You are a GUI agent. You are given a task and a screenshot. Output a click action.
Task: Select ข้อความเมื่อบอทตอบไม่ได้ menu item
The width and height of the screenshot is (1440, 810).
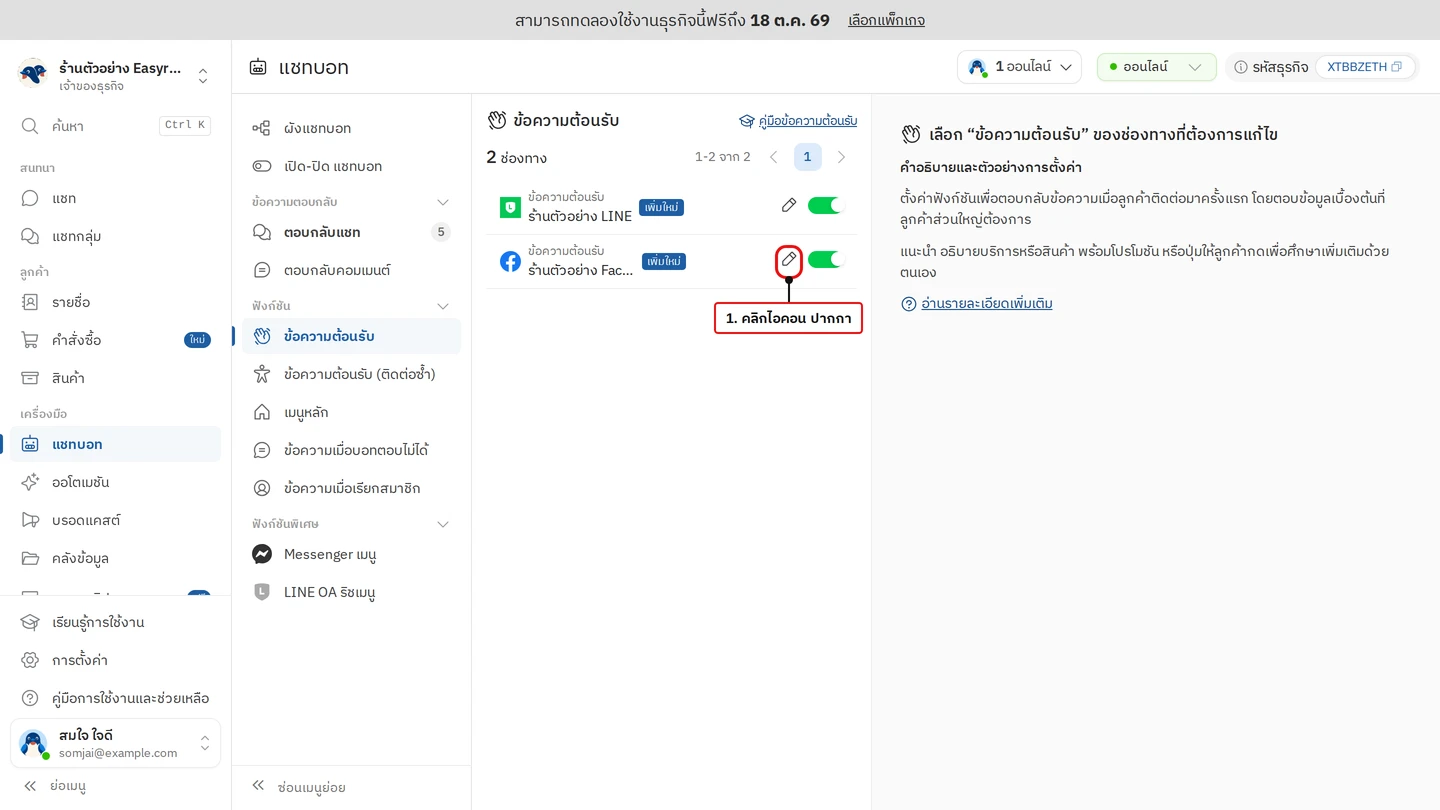(351, 450)
